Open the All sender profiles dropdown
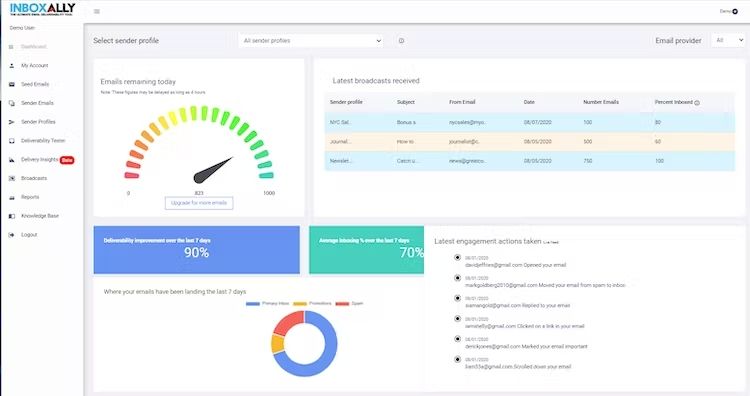This screenshot has width=750, height=396. point(311,41)
